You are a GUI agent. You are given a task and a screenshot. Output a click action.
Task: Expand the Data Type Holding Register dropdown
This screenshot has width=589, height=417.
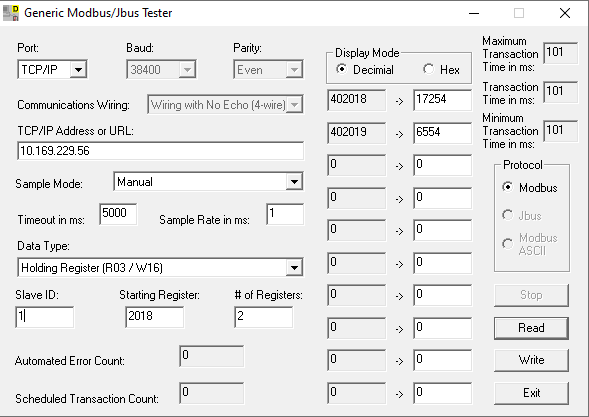pos(160,267)
